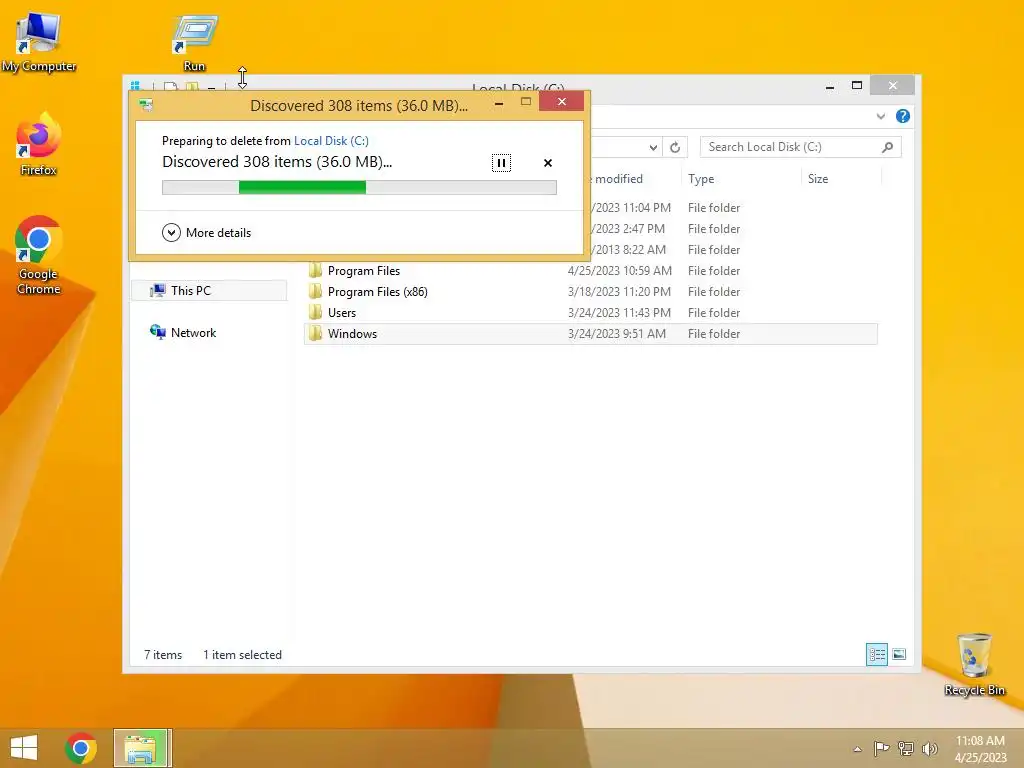Launch Firefox from the desktop

click(39, 144)
